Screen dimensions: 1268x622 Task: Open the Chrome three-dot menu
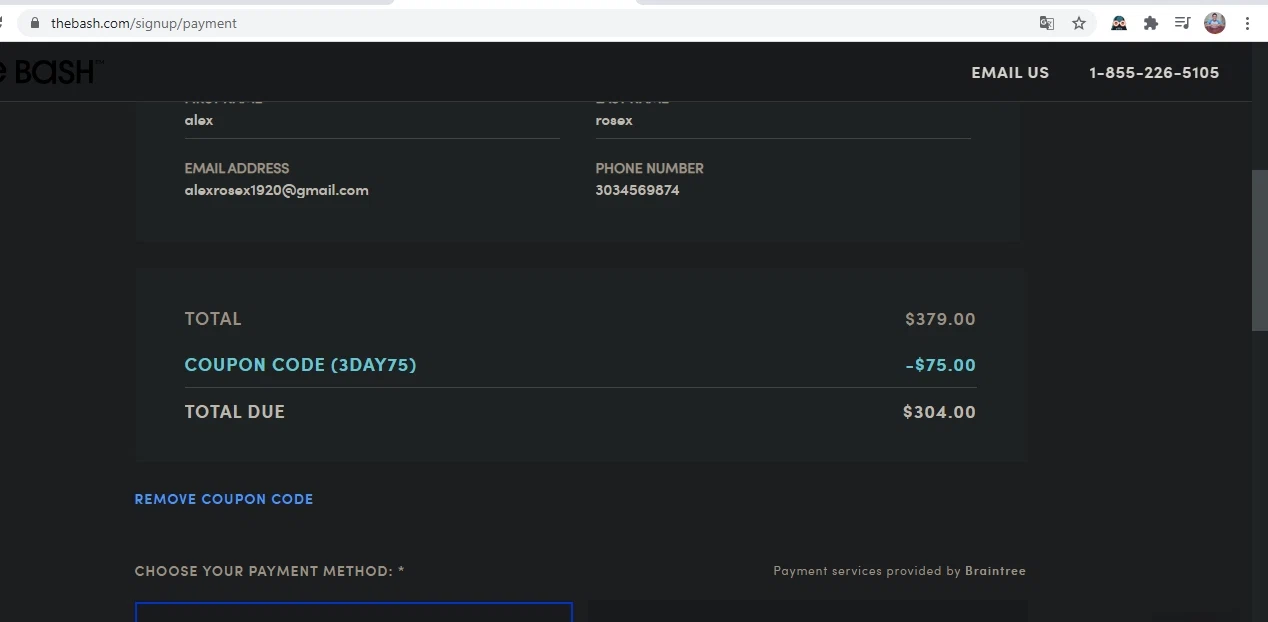click(x=1247, y=23)
